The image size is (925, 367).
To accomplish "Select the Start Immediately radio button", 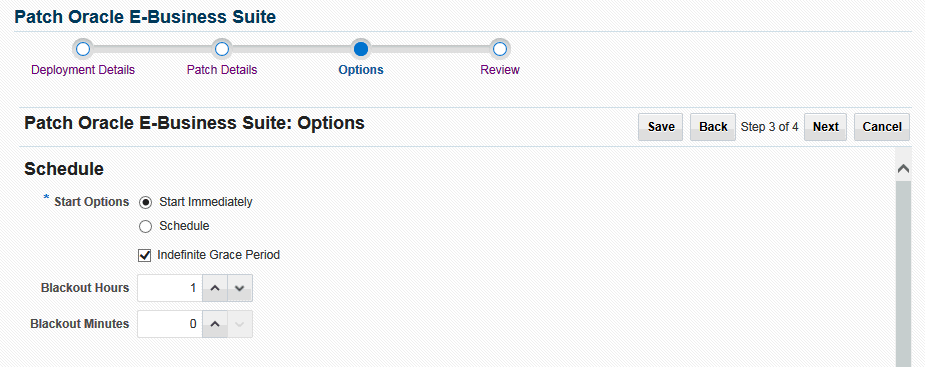I will click(x=145, y=202).
